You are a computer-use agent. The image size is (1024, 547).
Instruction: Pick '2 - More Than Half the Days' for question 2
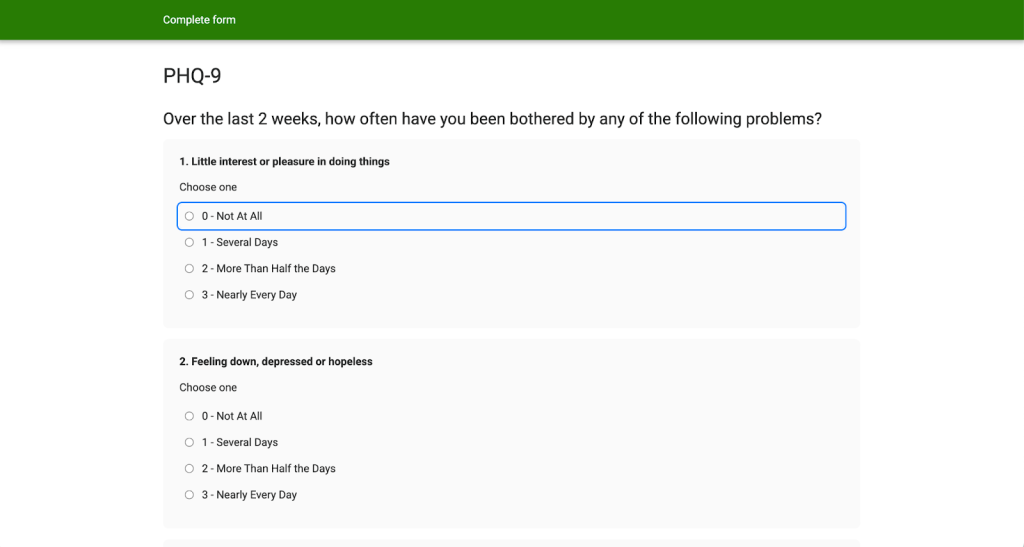pos(189,468)
